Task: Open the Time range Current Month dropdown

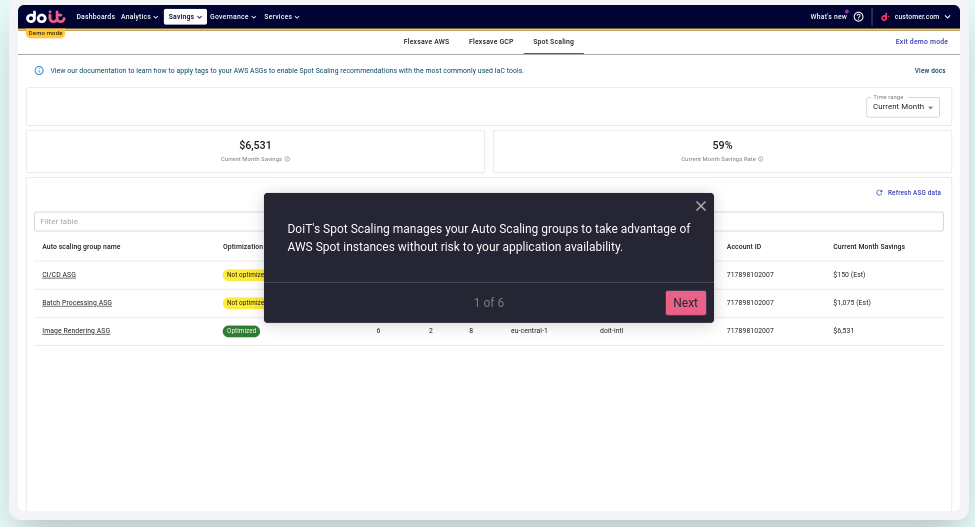Action: tap(902, 107)
